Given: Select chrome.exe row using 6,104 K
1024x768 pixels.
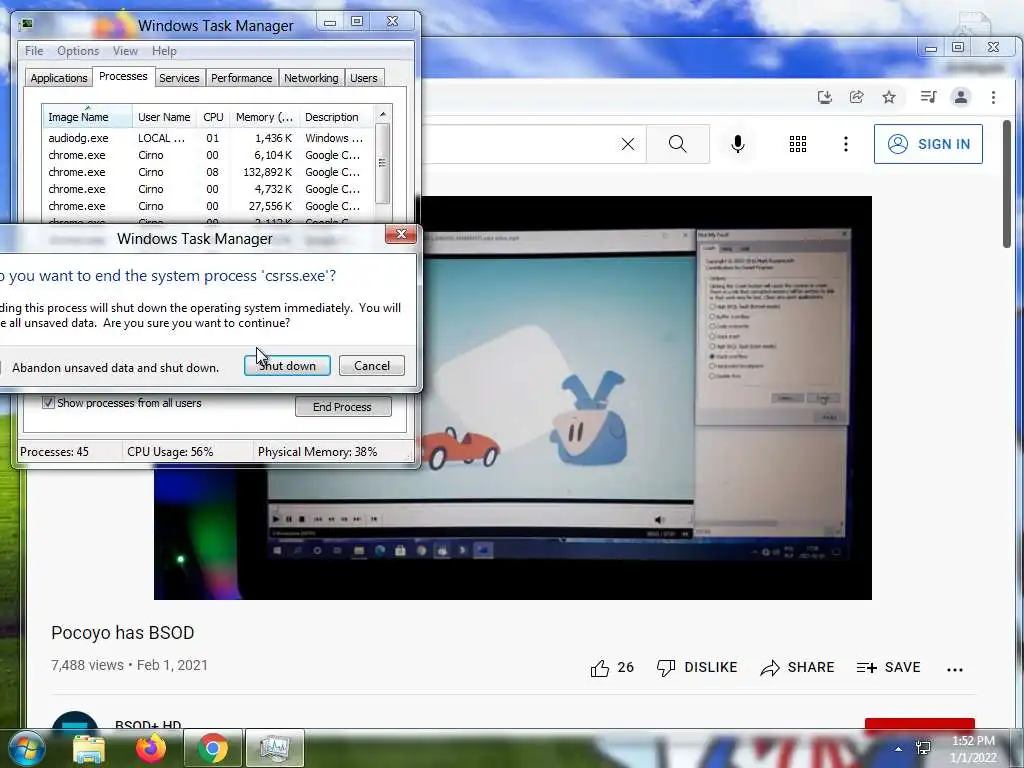Looking at the screenshot, I should click(208, 155).
